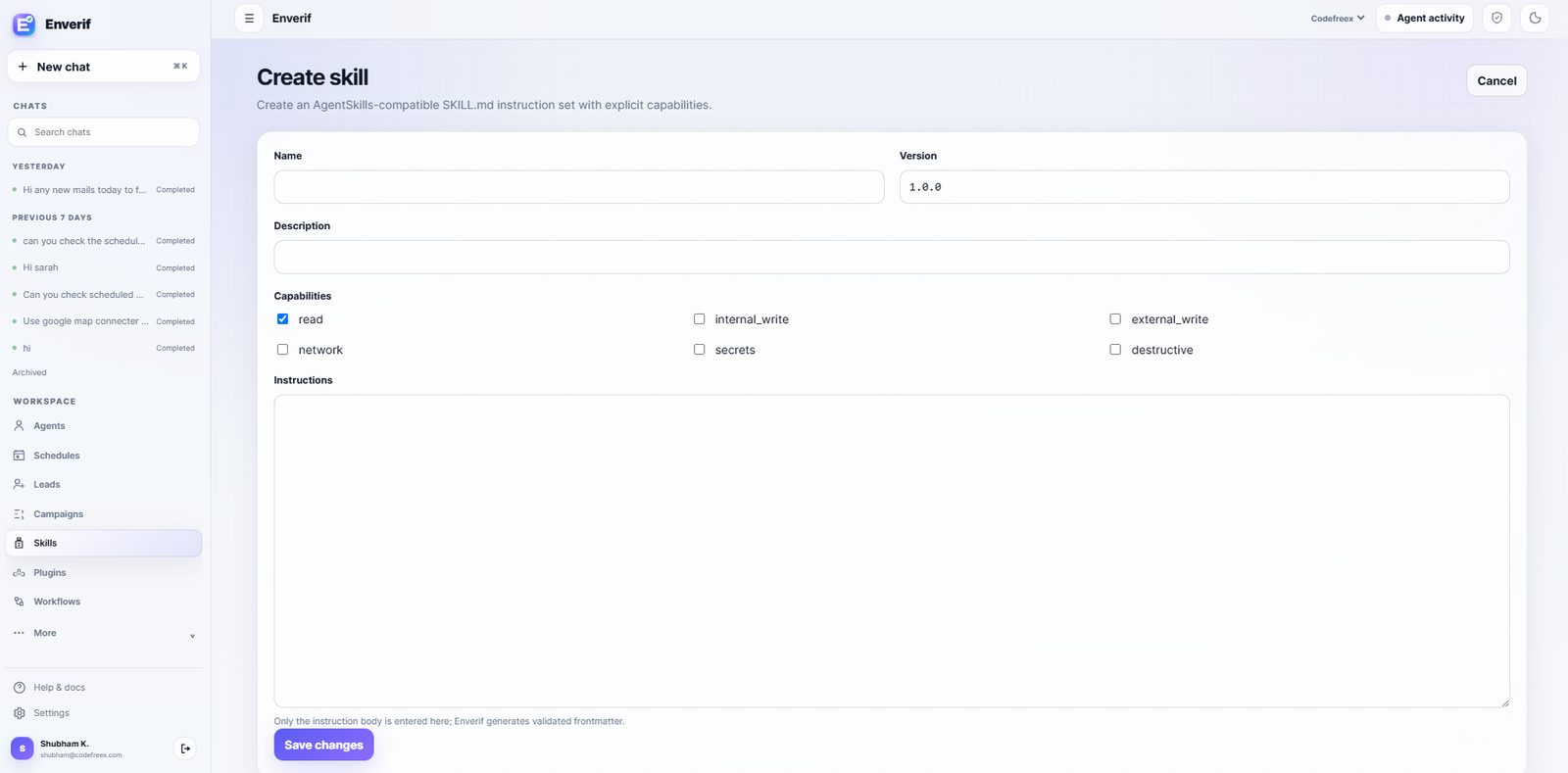The width and height of the screenshot is (1568, 773).
Task: Click the Help & docs question icon
Action: (19, 688)
